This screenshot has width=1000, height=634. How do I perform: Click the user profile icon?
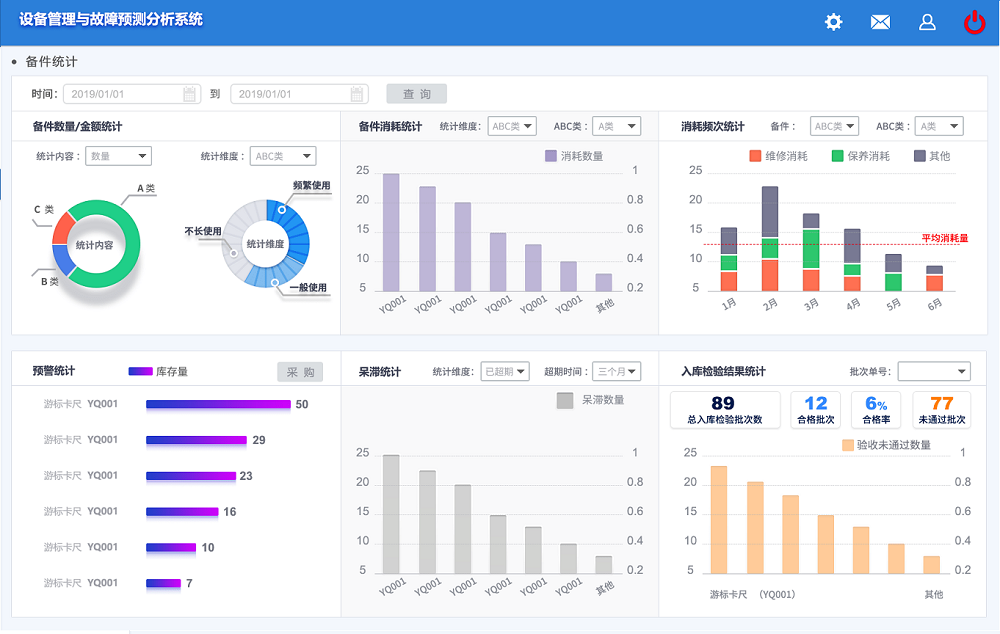coord(927,22)
